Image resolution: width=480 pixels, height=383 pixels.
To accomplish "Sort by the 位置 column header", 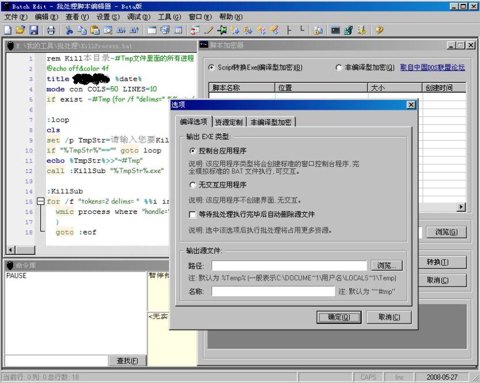I will pyautogui.click(x=321, y=88).
